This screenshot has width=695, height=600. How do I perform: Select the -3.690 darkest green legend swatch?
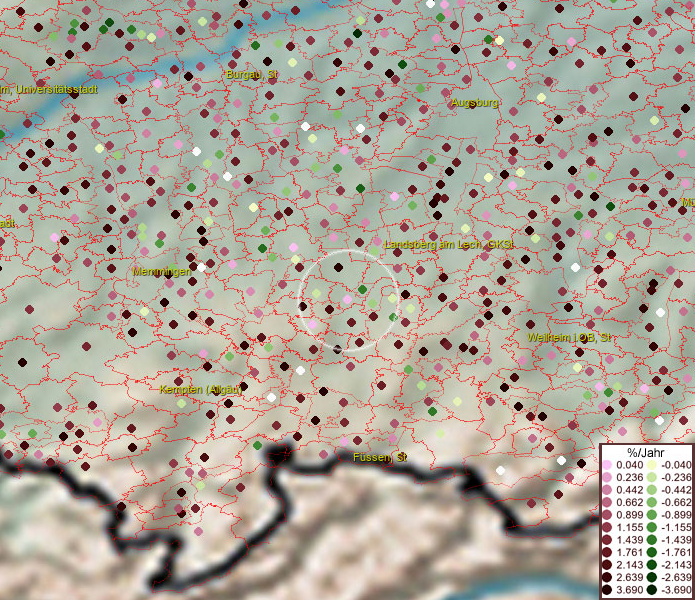pyautogui.click(x=651, y=591)
